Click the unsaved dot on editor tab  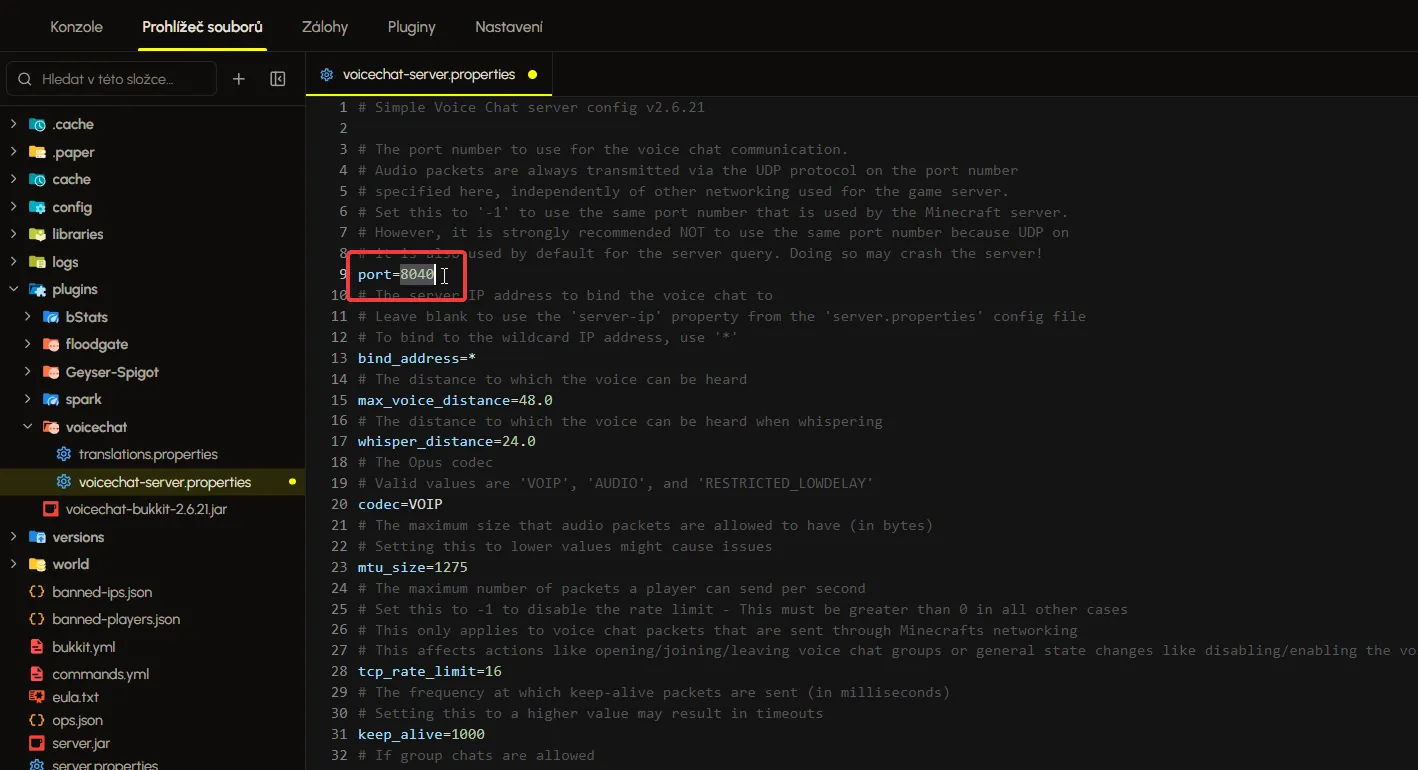(x=532, y=75)
